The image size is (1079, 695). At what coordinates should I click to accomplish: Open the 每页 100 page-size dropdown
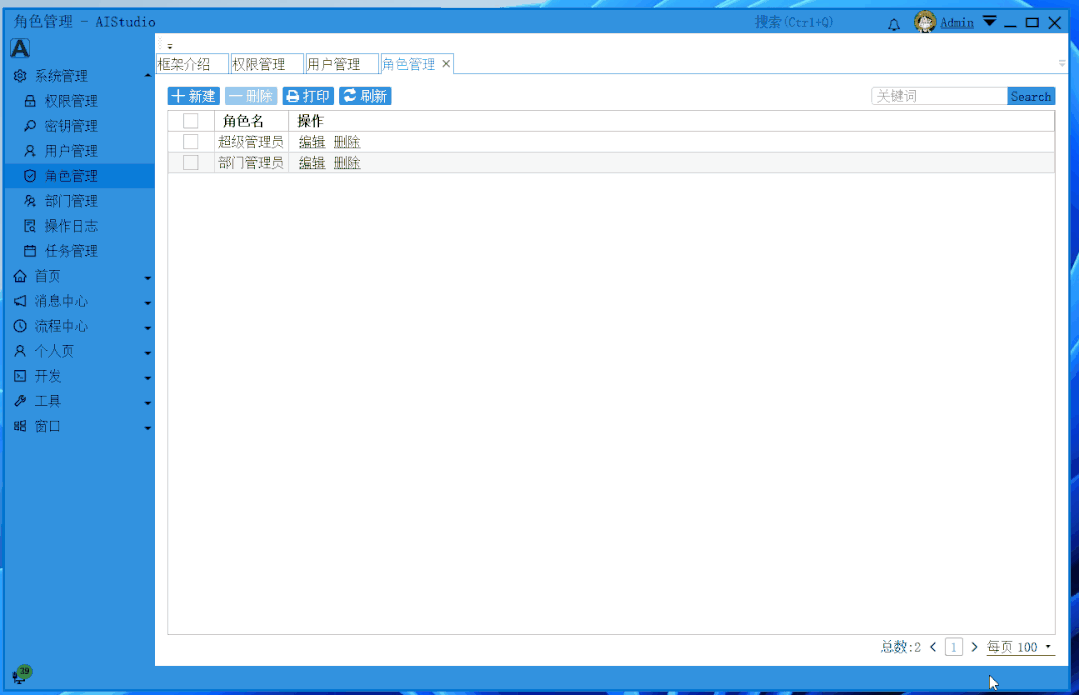click(1019, 647)
